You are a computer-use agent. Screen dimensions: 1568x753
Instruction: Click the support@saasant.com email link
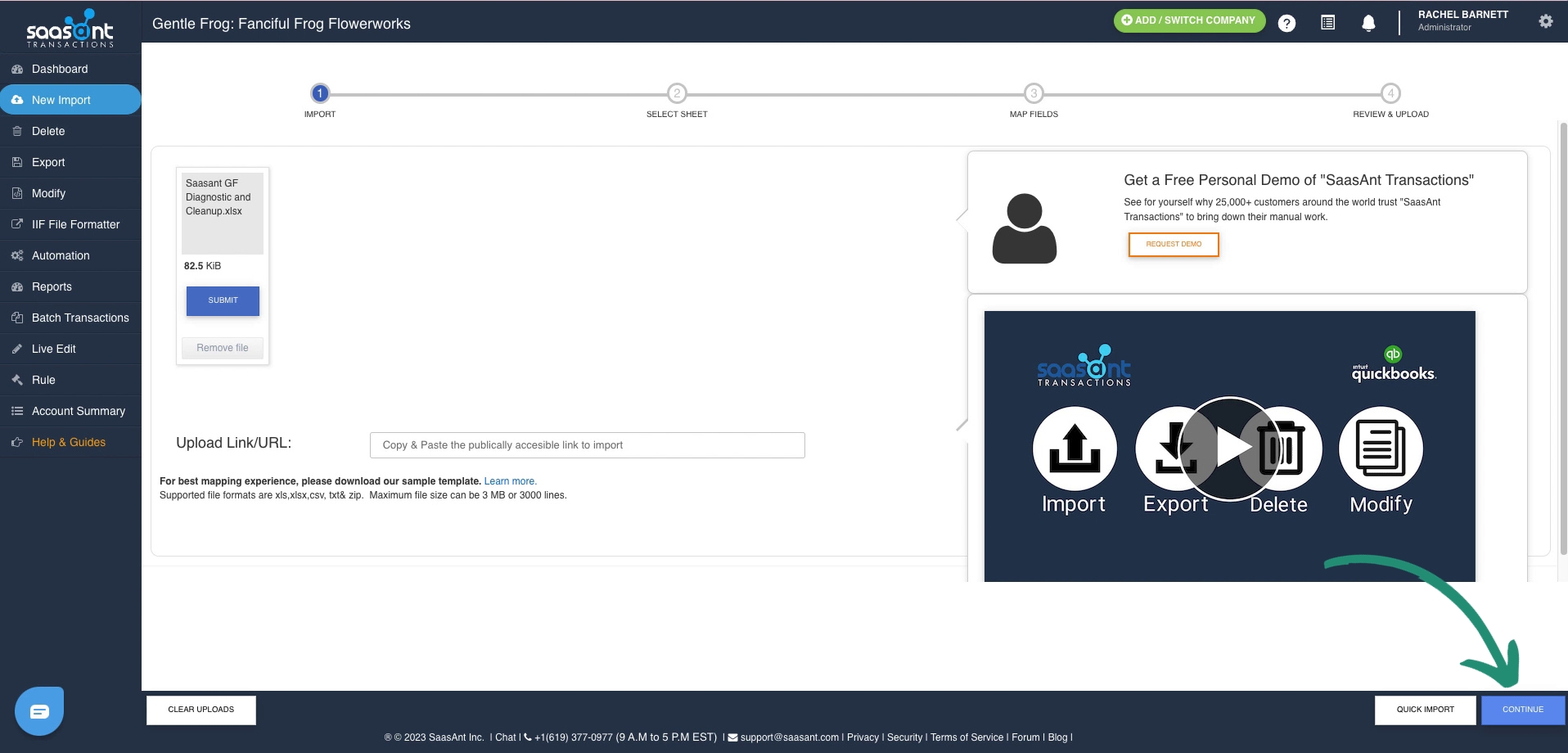pyautogui.click(x=790, y=737)
